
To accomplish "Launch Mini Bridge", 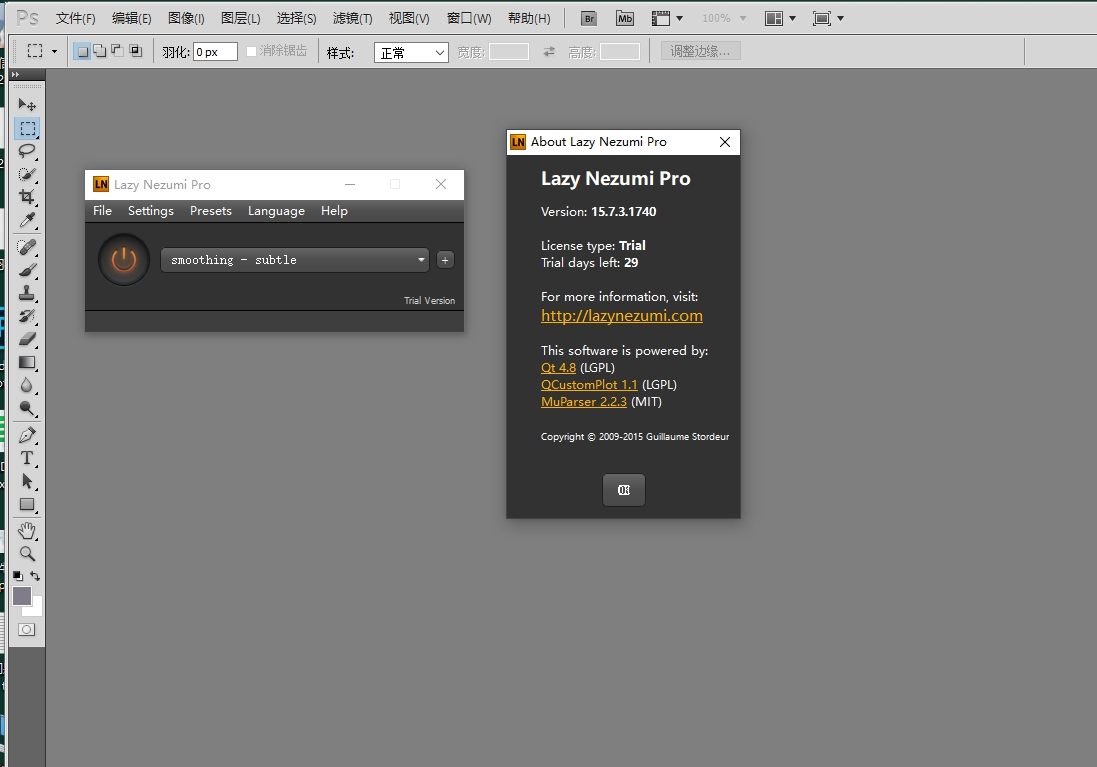I will (625, 18).
